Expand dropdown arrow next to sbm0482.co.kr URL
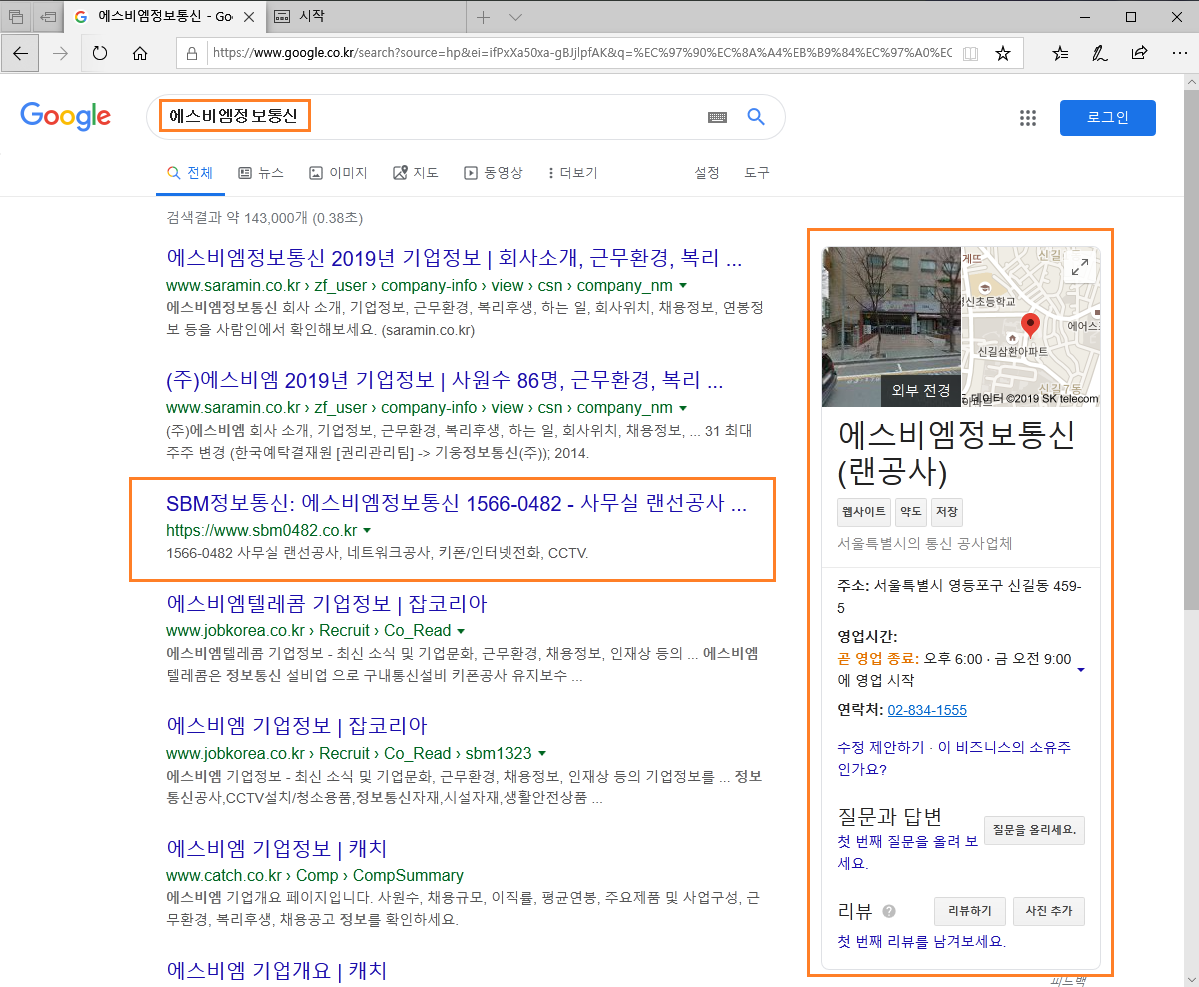The height and width of the screenshot is (987, 1199). [367, 531]
